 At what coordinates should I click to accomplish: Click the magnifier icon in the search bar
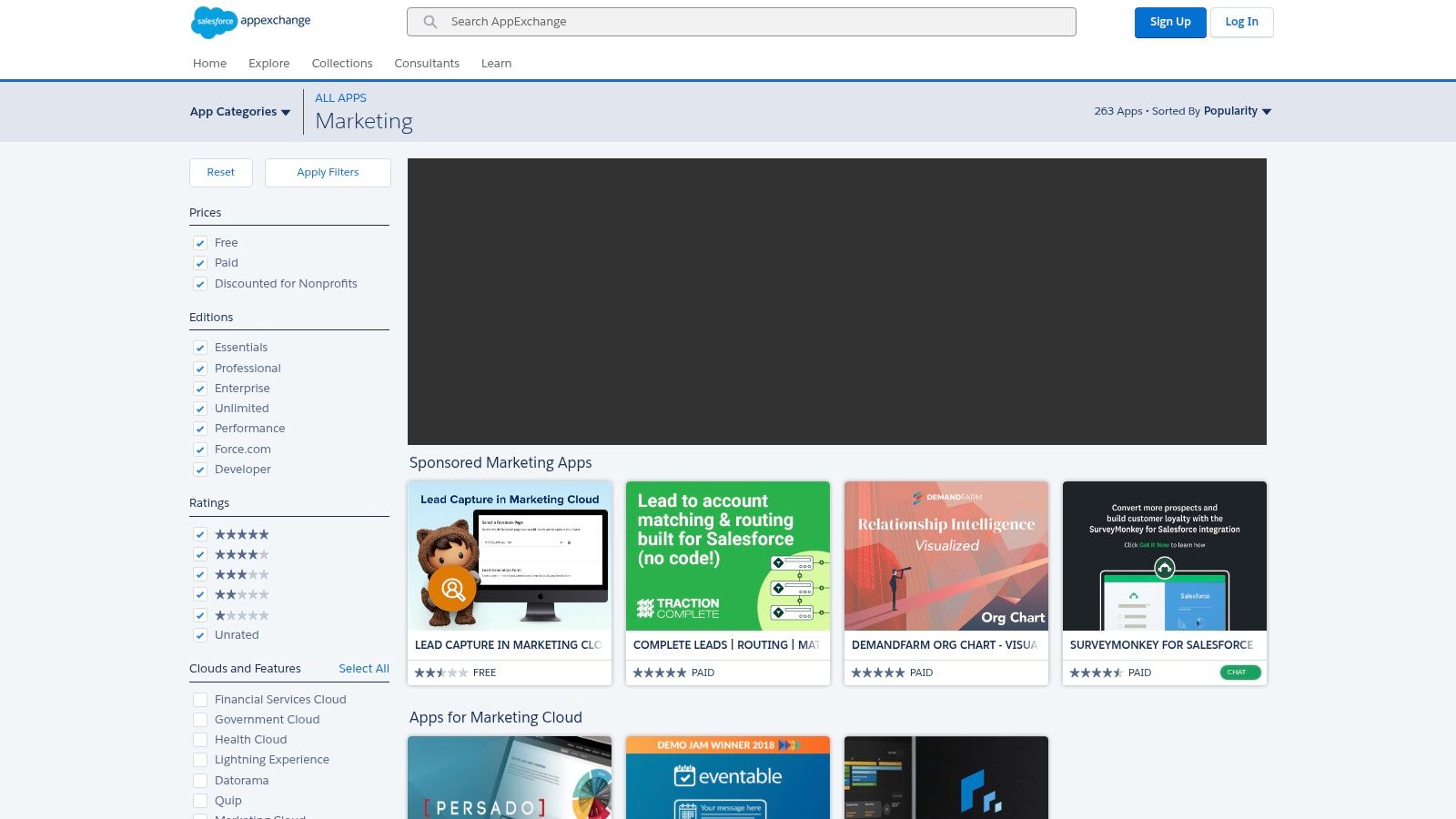[x=429, y=22]
